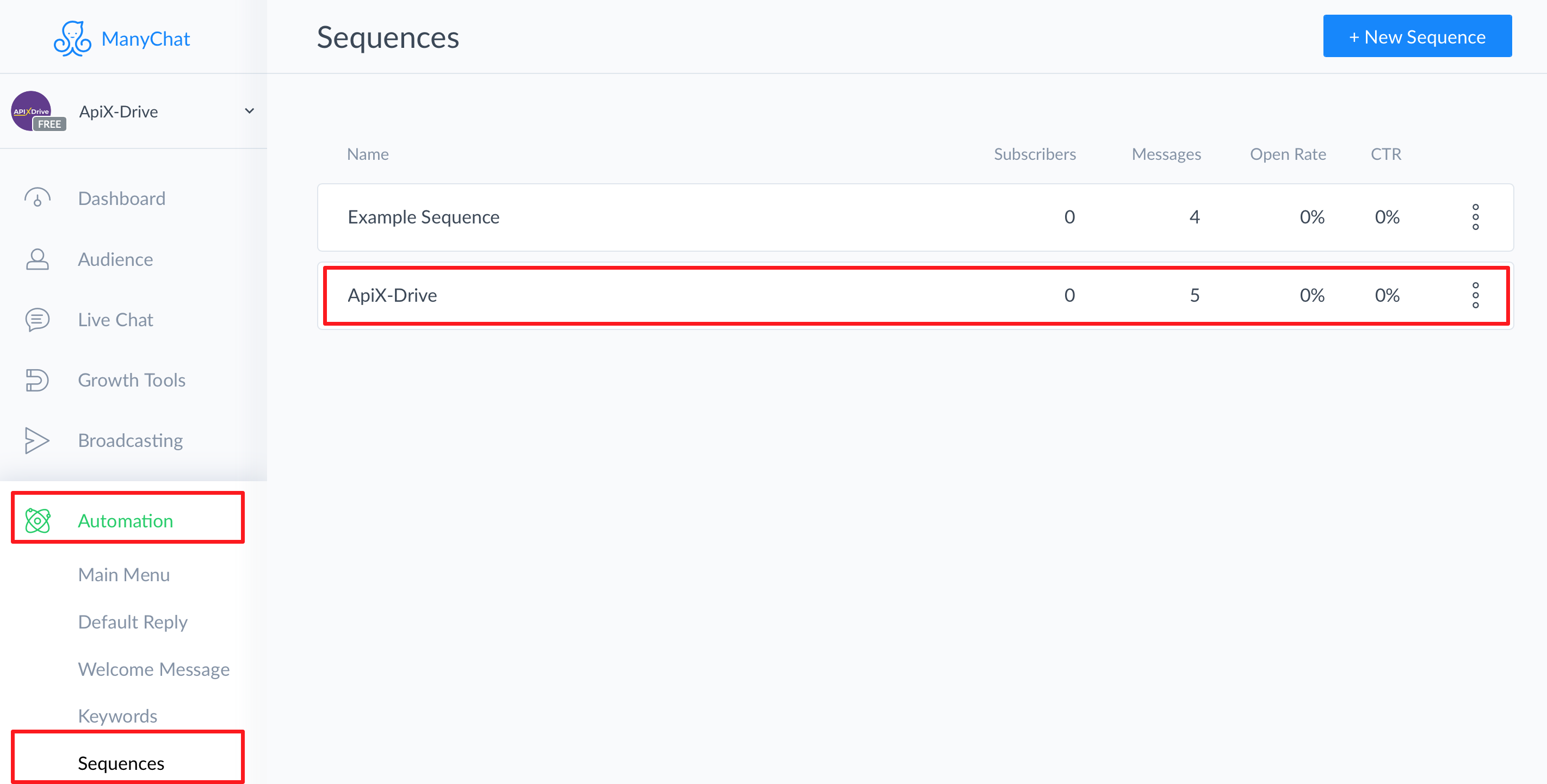1547x784 pixels.
Task: Expand the ApiX-Drive account dropdown chevron
Action: click(250, 111)
